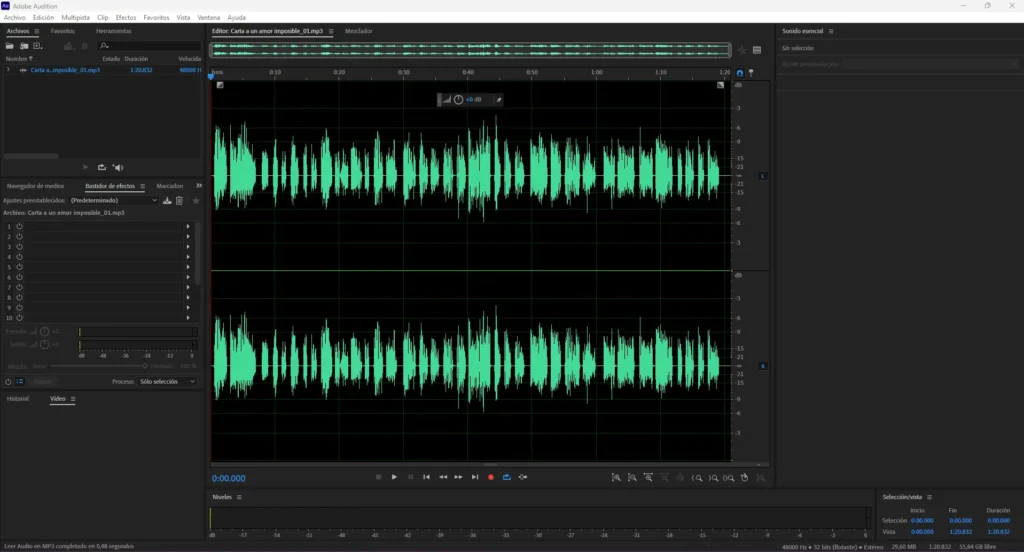Click the 0:00.000 playhead time display

pyautogui.click(x=229, y=478)
